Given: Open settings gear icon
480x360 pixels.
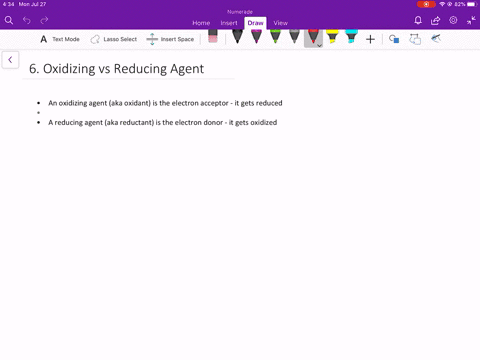Looking at the screenshot, I should pos(453,20).
